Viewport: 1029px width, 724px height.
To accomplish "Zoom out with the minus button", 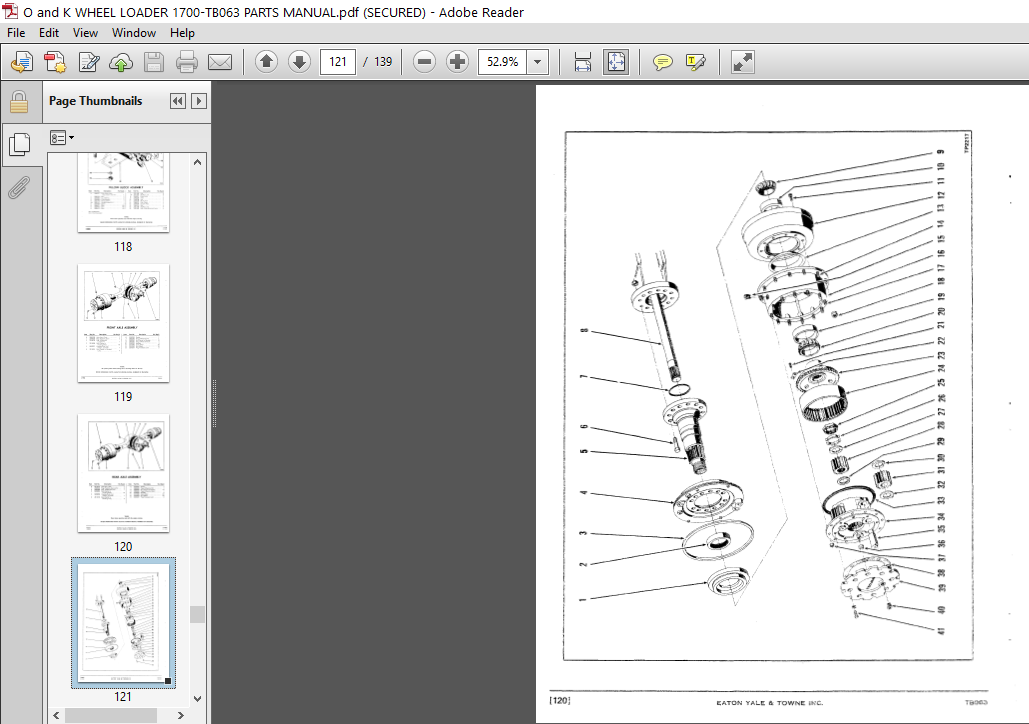I will pyautogui.click(x=425, y=62).
